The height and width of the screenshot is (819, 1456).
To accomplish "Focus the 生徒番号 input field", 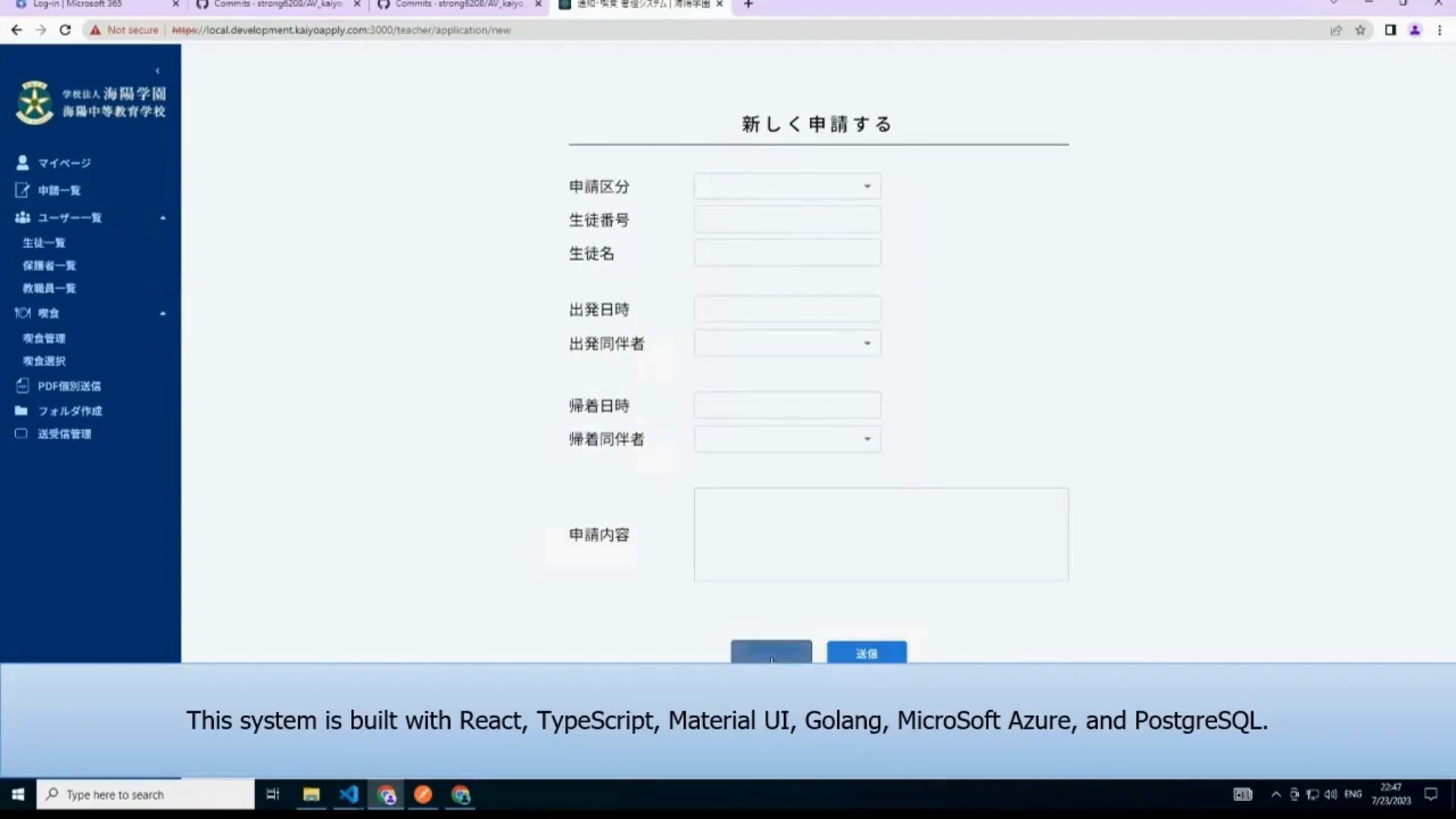I will tap(787, 220).
